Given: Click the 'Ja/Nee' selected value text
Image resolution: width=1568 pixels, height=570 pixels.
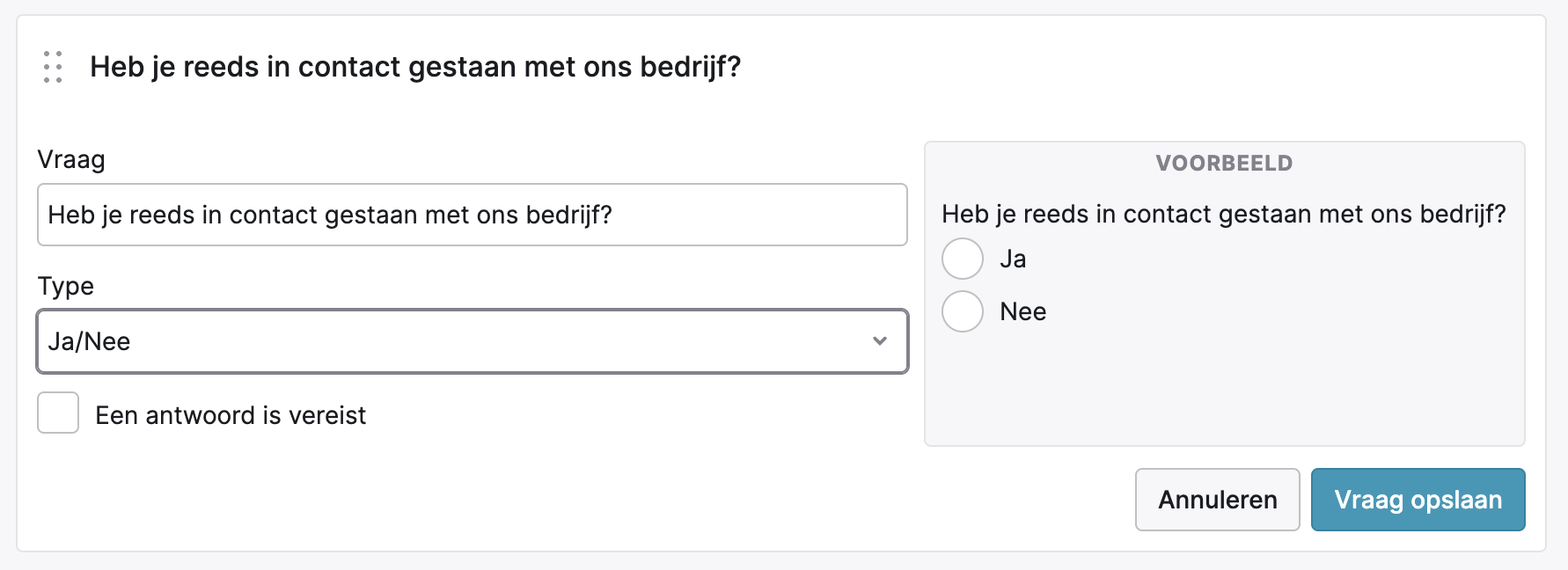Looking at the screenshot, I should (90, 341).
